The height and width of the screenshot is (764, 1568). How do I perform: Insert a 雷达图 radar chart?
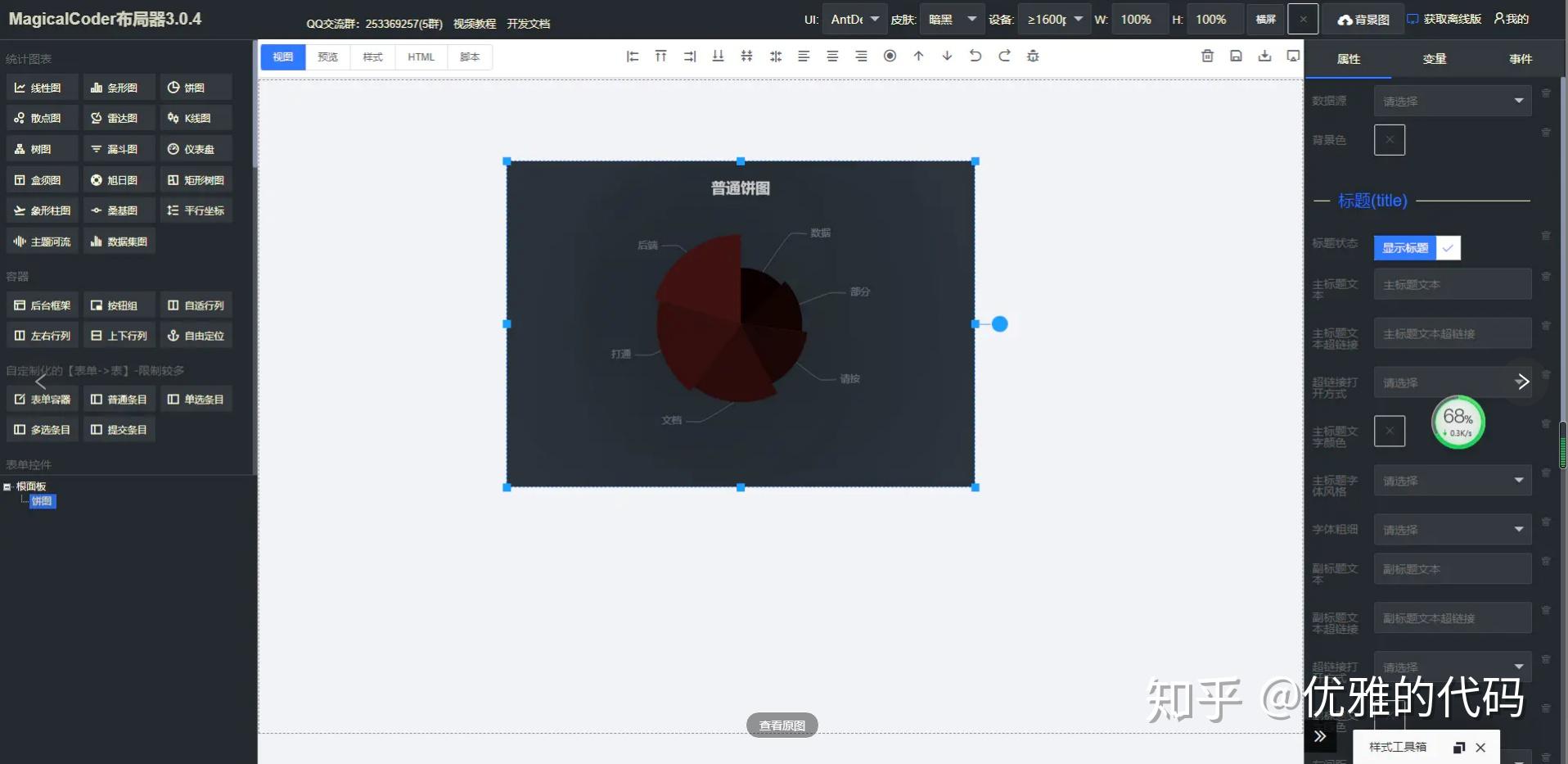[118, 117]
